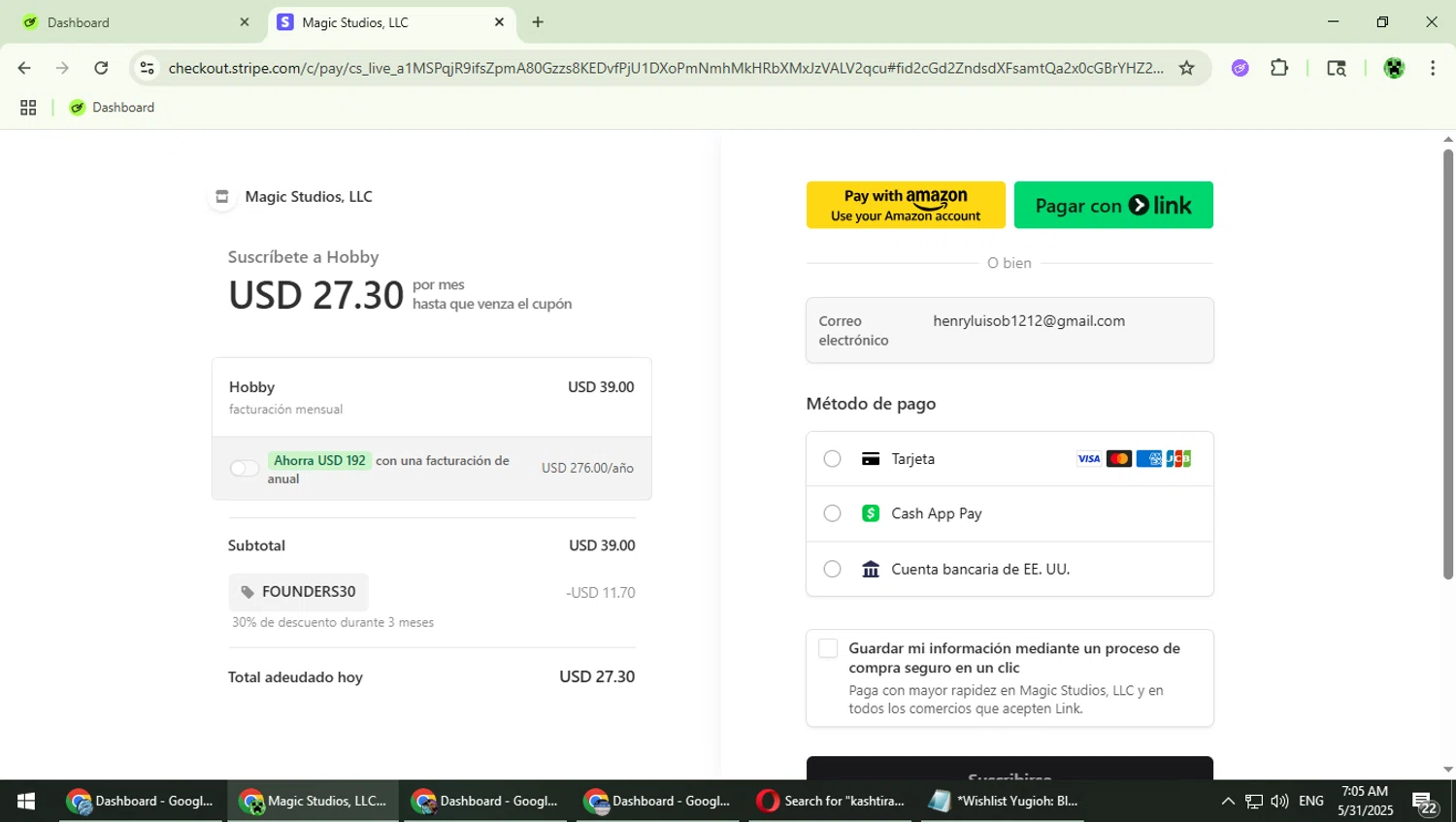The height and width of the screenshot is (822, 1456).
Task: Open the purple extension icon
Action: point(1240,68)
